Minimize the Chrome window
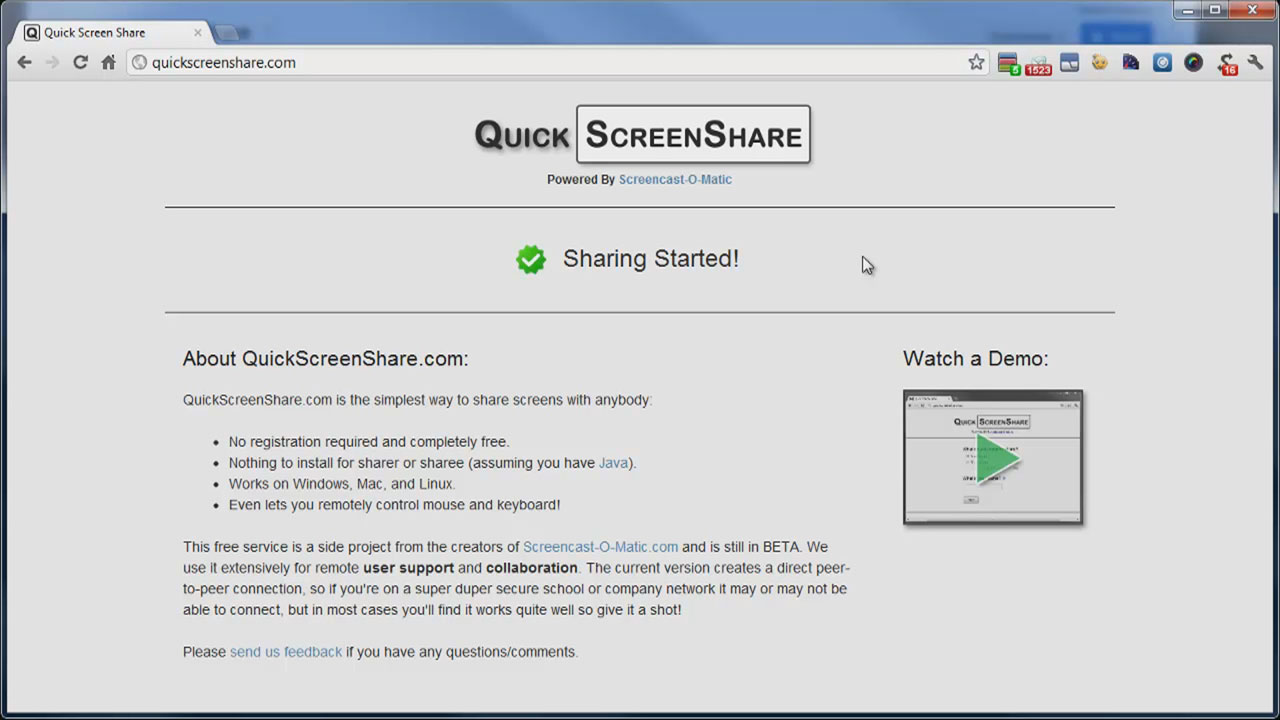Image resolution: width=1280 pixels, height=720 pixels. coord(1188,10)
